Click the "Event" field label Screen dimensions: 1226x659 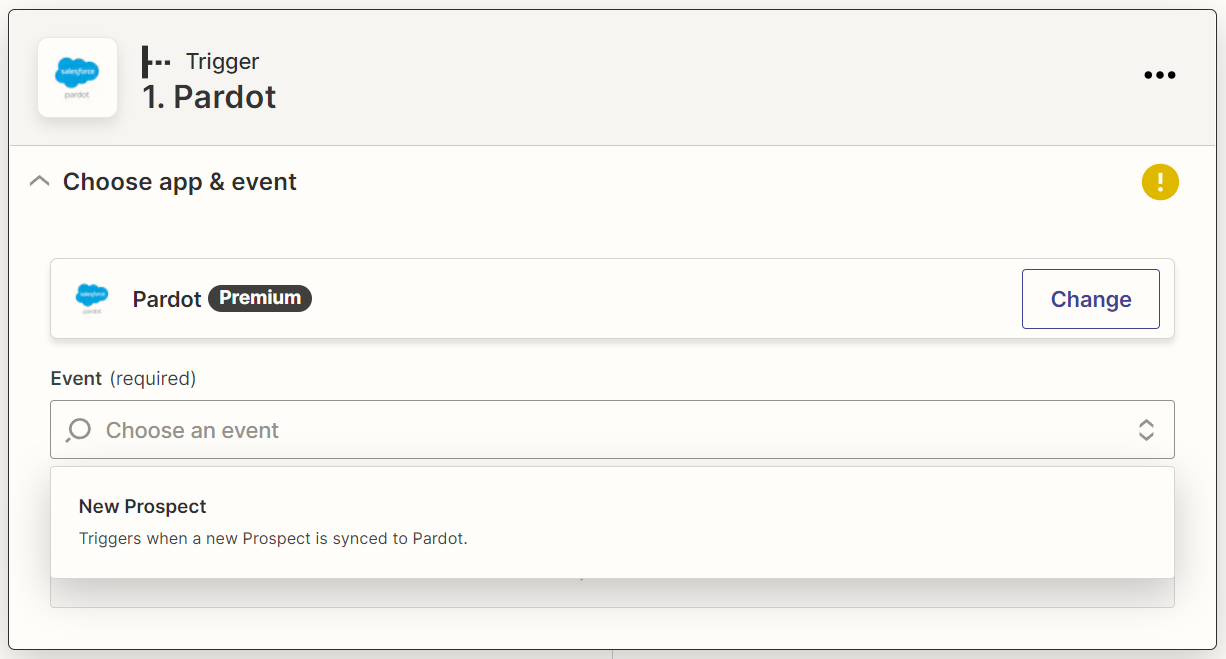[76, 378]
